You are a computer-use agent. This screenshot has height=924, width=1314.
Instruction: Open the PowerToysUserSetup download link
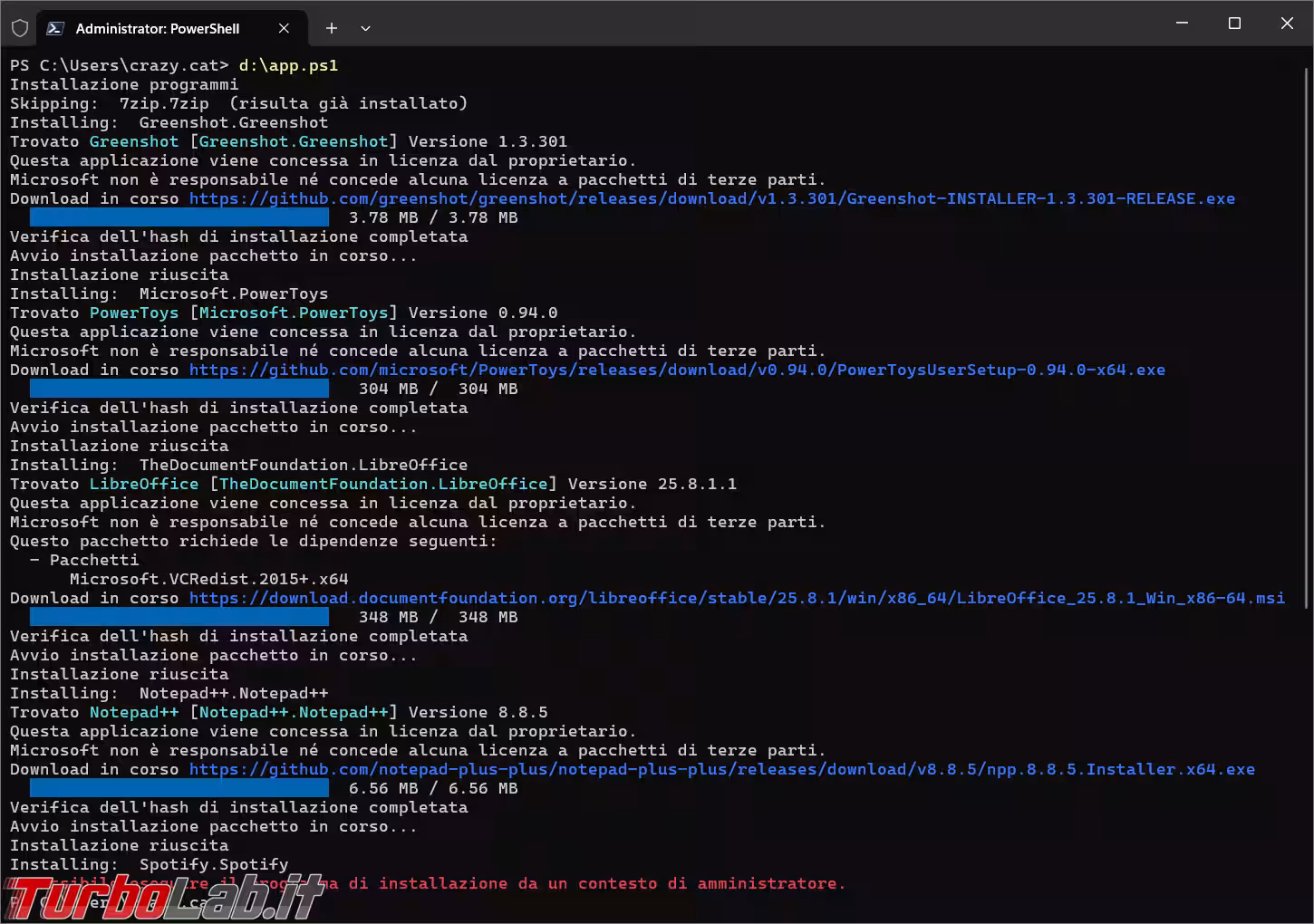pyautogui.click(x=677, y=370)
